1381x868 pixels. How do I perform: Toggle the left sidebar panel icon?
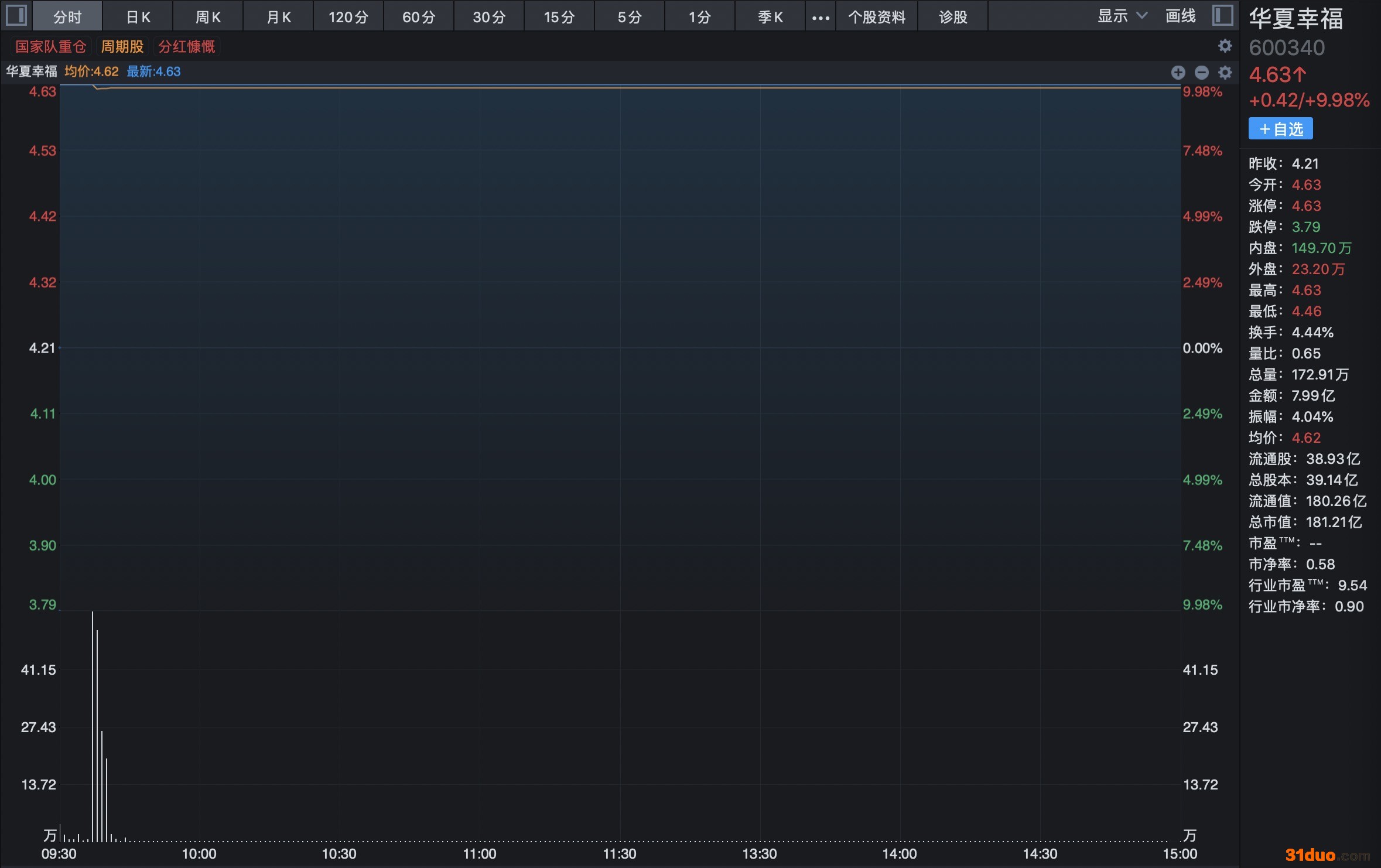coord(16,16)
